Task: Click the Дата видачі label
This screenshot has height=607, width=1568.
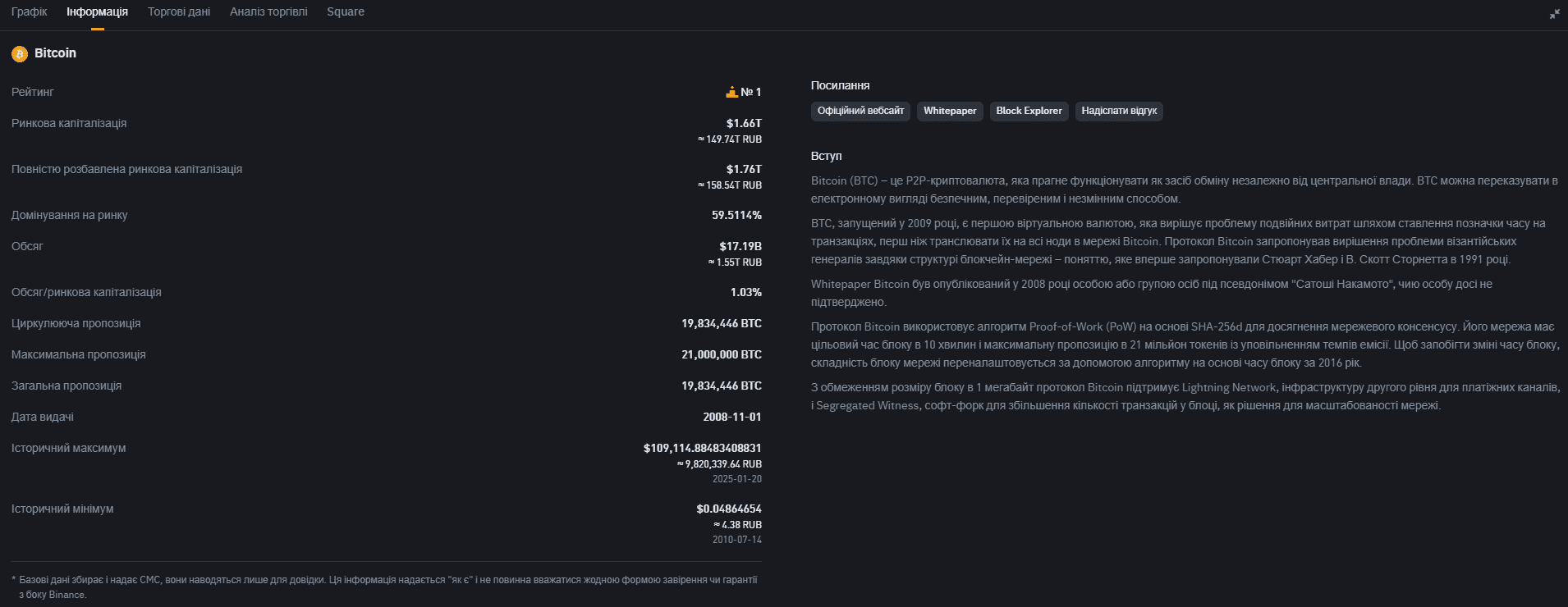Action: pyautogui.click(x=43, y=417)
